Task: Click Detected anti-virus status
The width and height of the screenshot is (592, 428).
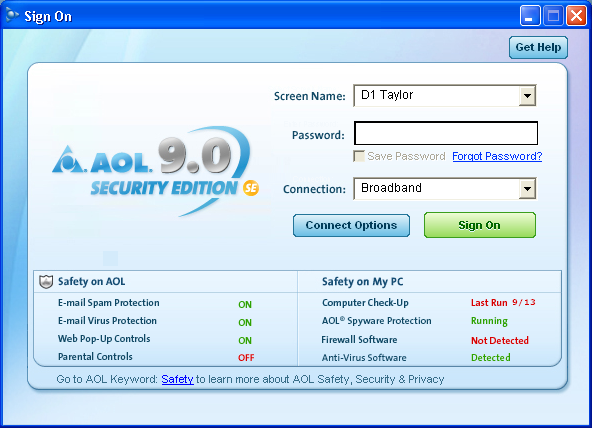Action: (491, 358)
